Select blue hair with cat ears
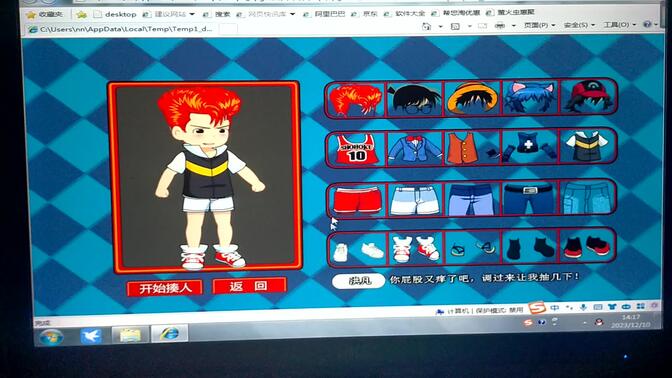The width and height of the screenshot is (672, 378). point(530,98)
